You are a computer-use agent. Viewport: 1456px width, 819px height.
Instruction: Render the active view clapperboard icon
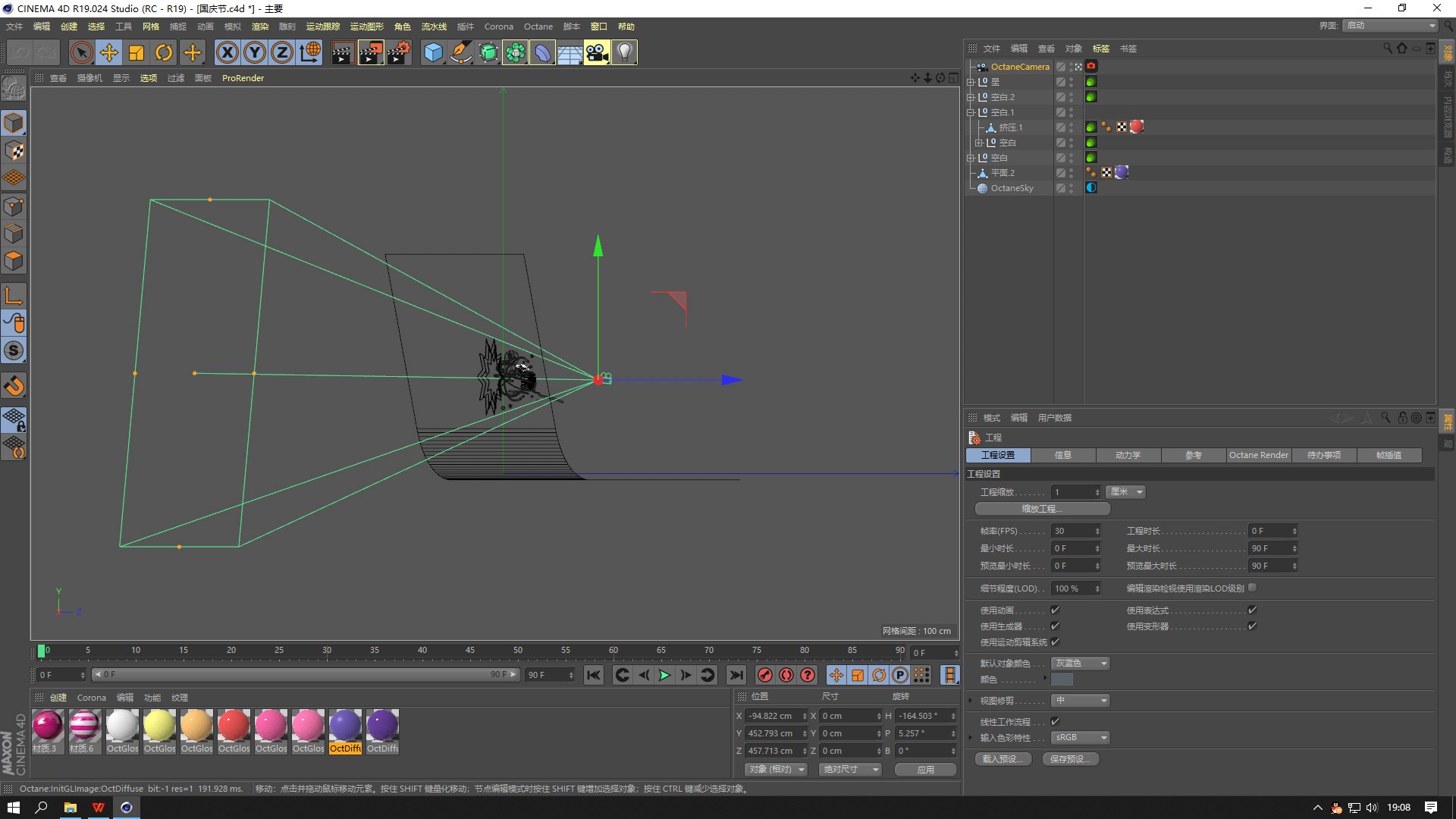tap(343, 52)
